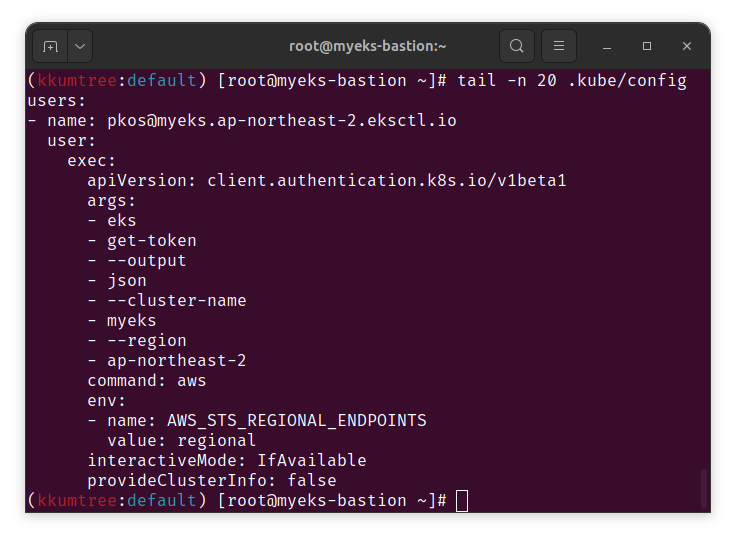
Task: Close the terminal window
Action: click(687, 46)
